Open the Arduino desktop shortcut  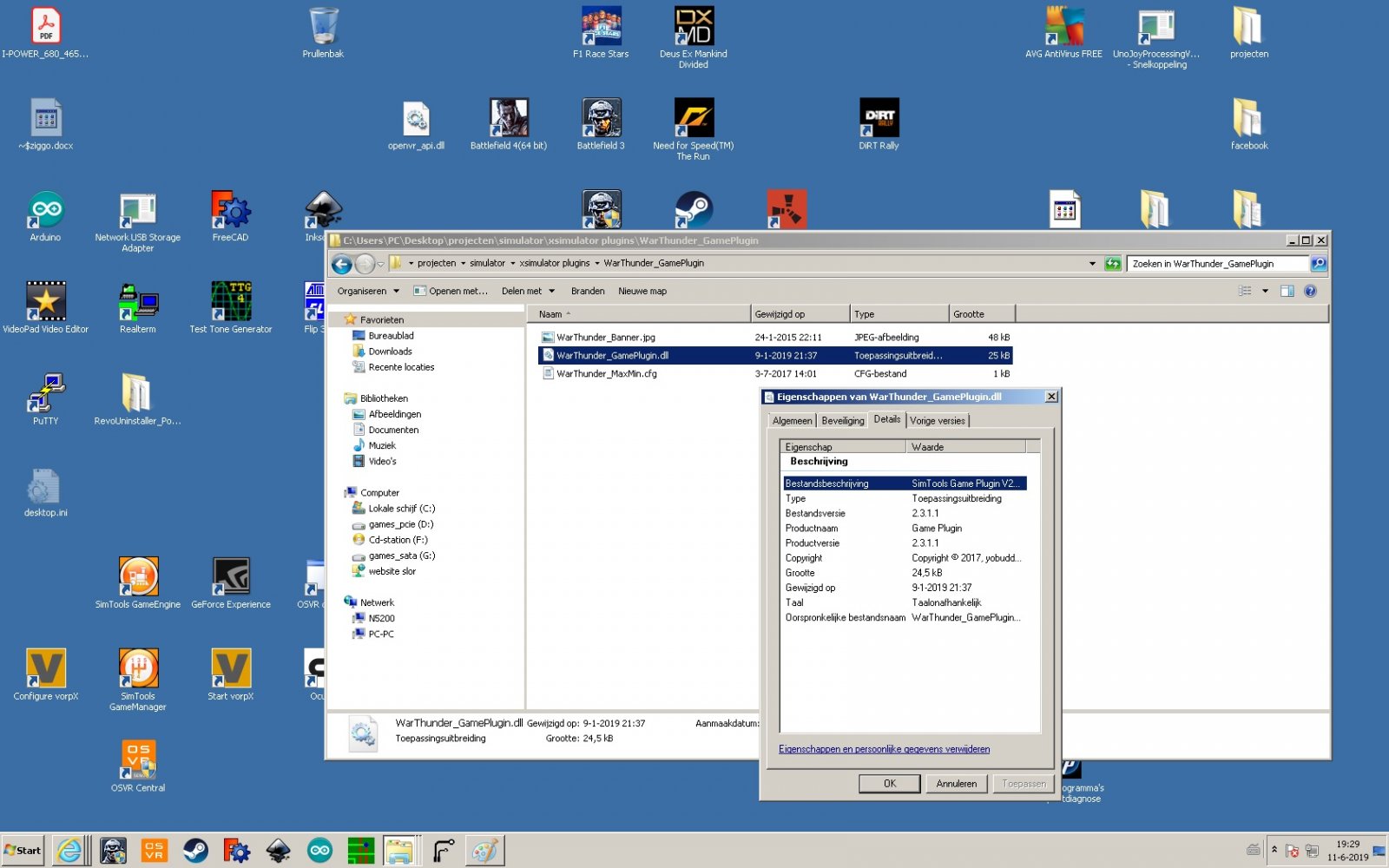point(45,216)
